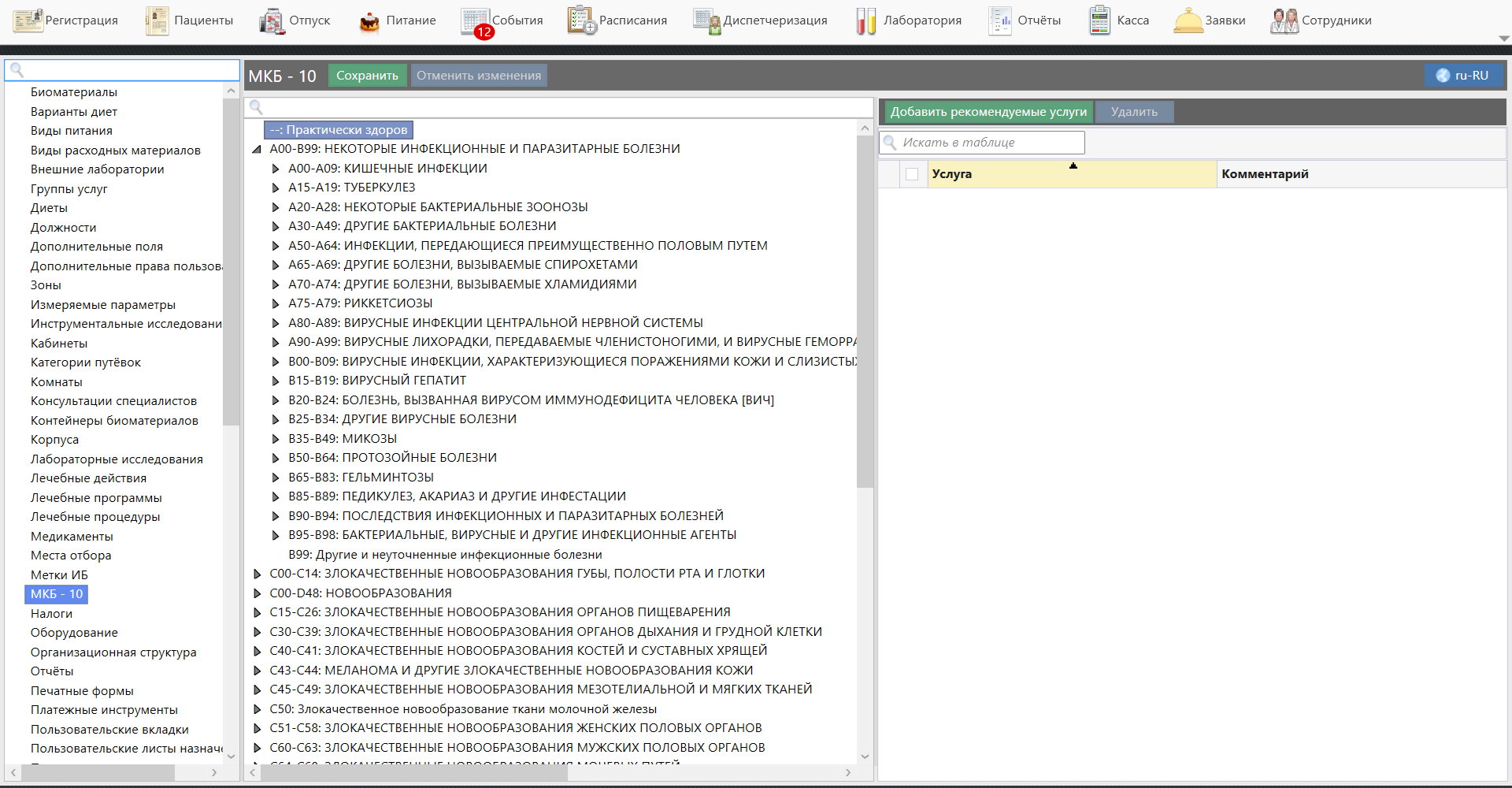Viewport: 1512px width, 788px height.
Task: Click the Сохранить button
Action: 367,76
